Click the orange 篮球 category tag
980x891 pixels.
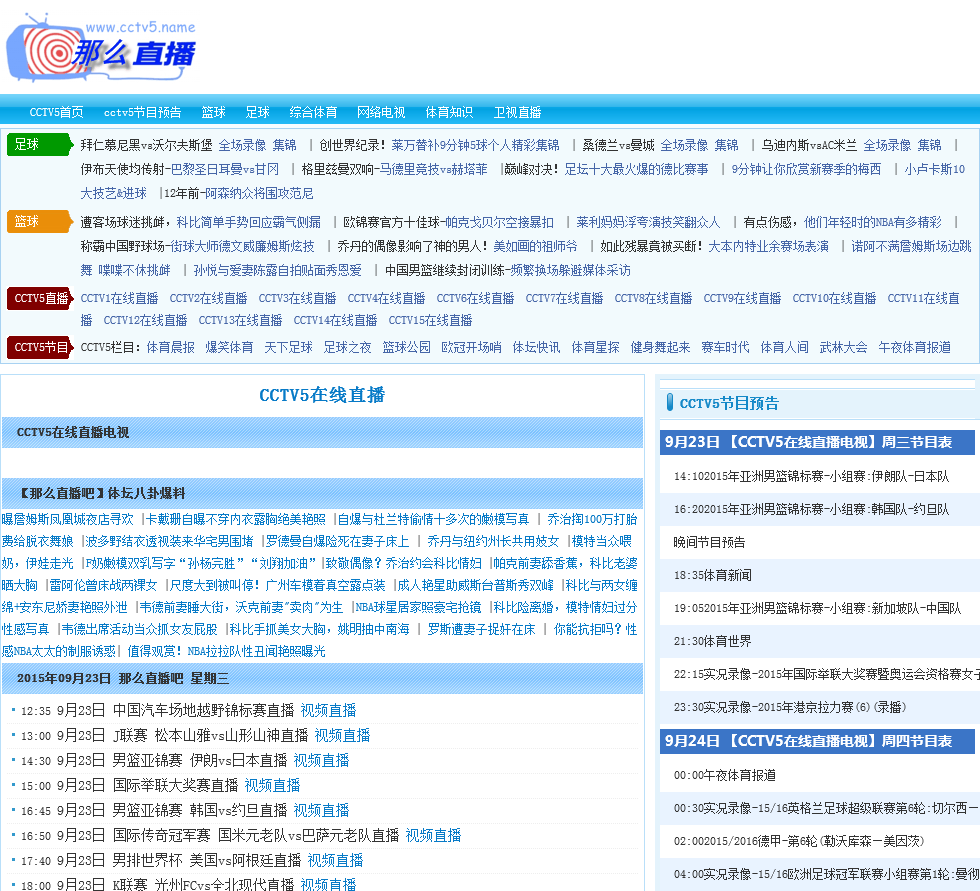point(39,222)
